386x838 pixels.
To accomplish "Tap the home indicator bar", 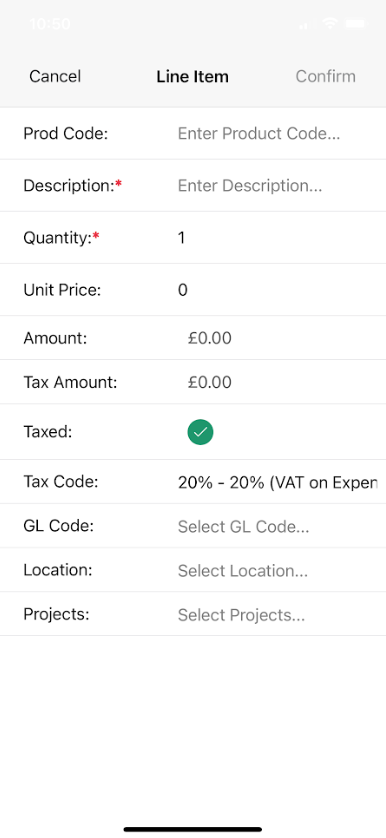I will point(193,829).
